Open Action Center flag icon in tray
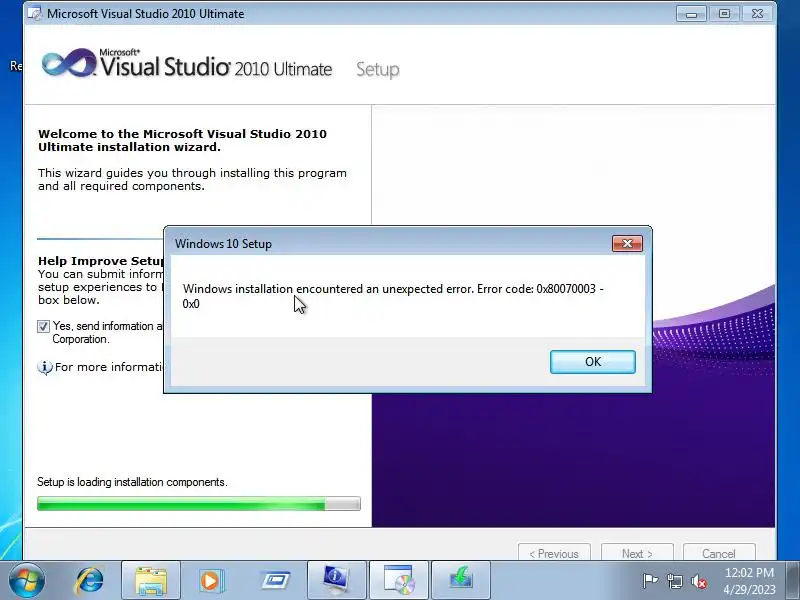Viewport: 800px width, 600px height. 650,581
